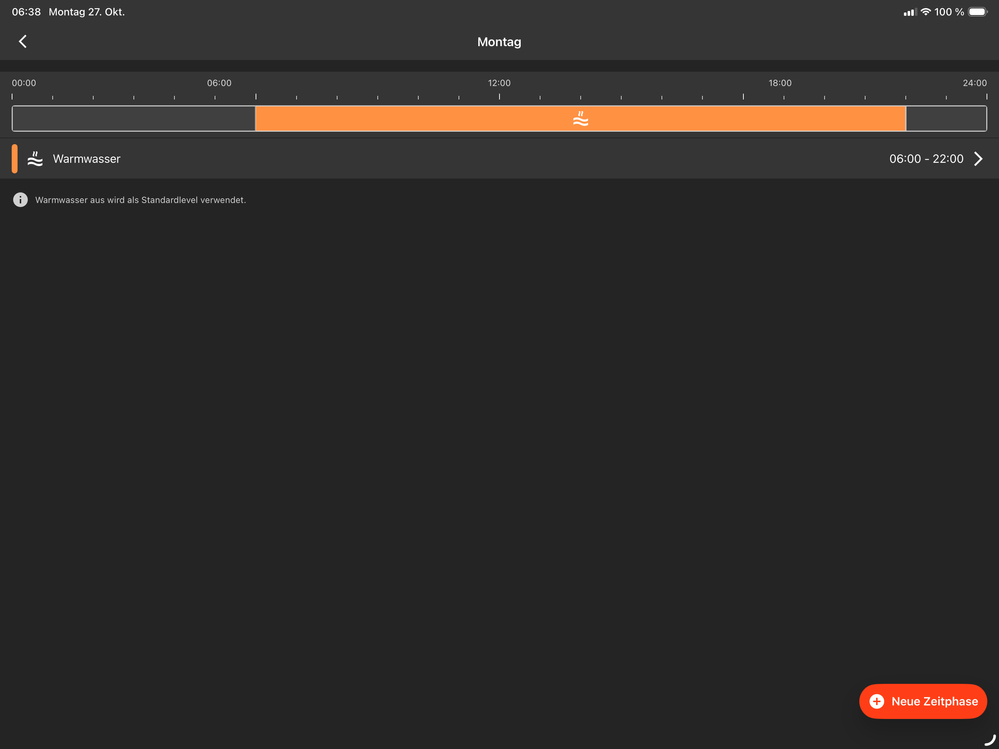Click the 12:00 timeline label

coord(499,83)
